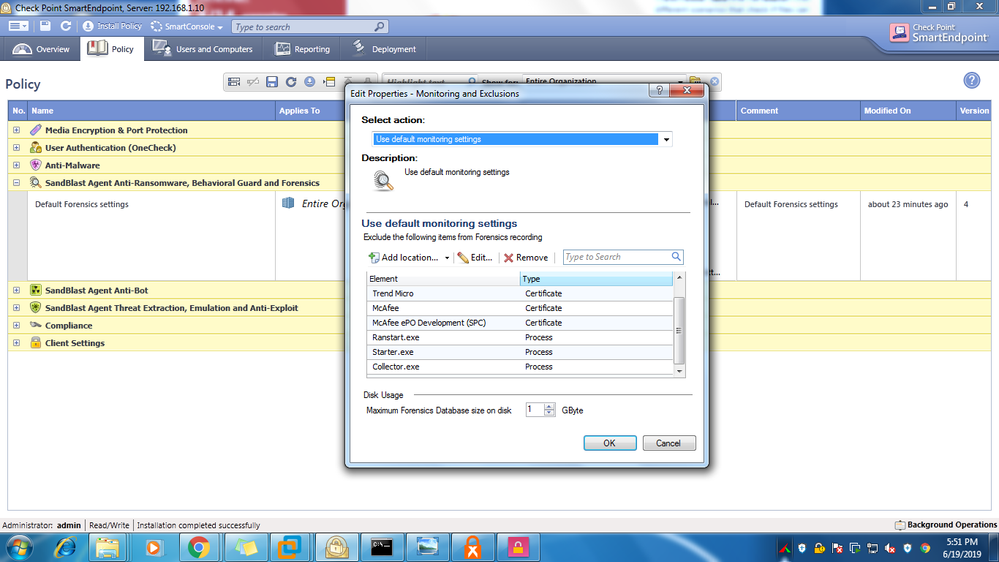This screenshot has width=999, height=562.
Task: Click the policy toolbar create rule icon
Action: 234,82
